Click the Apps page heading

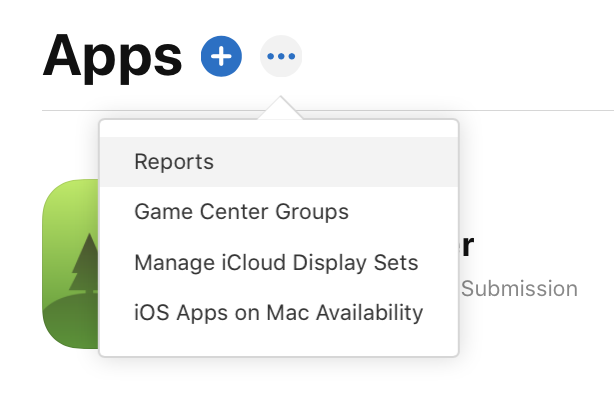(x=112, y=56)
